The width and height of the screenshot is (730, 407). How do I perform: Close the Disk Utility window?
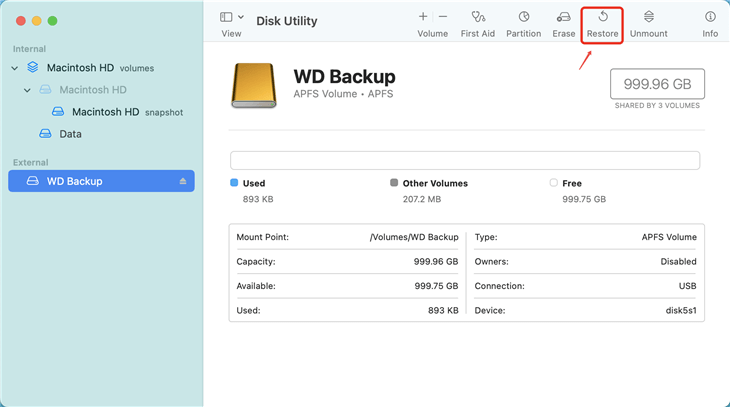point(20,20)
